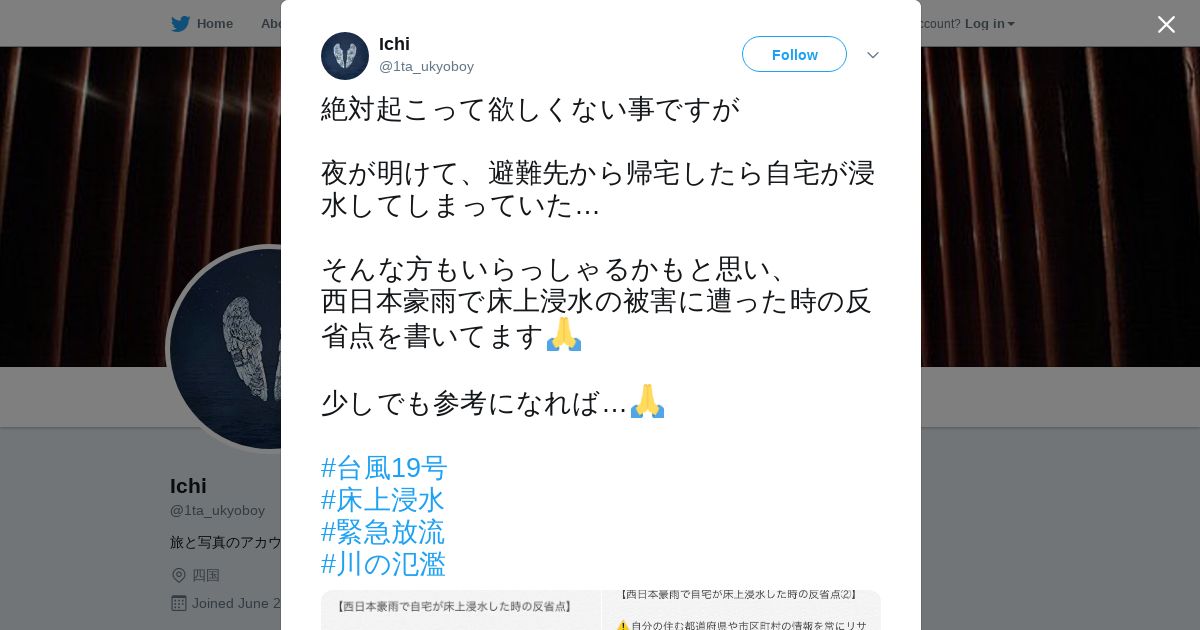
Task: Click the @1ta_ukyoboy handle on the profile
Action: pyautogui.click(x=217, y=510)
